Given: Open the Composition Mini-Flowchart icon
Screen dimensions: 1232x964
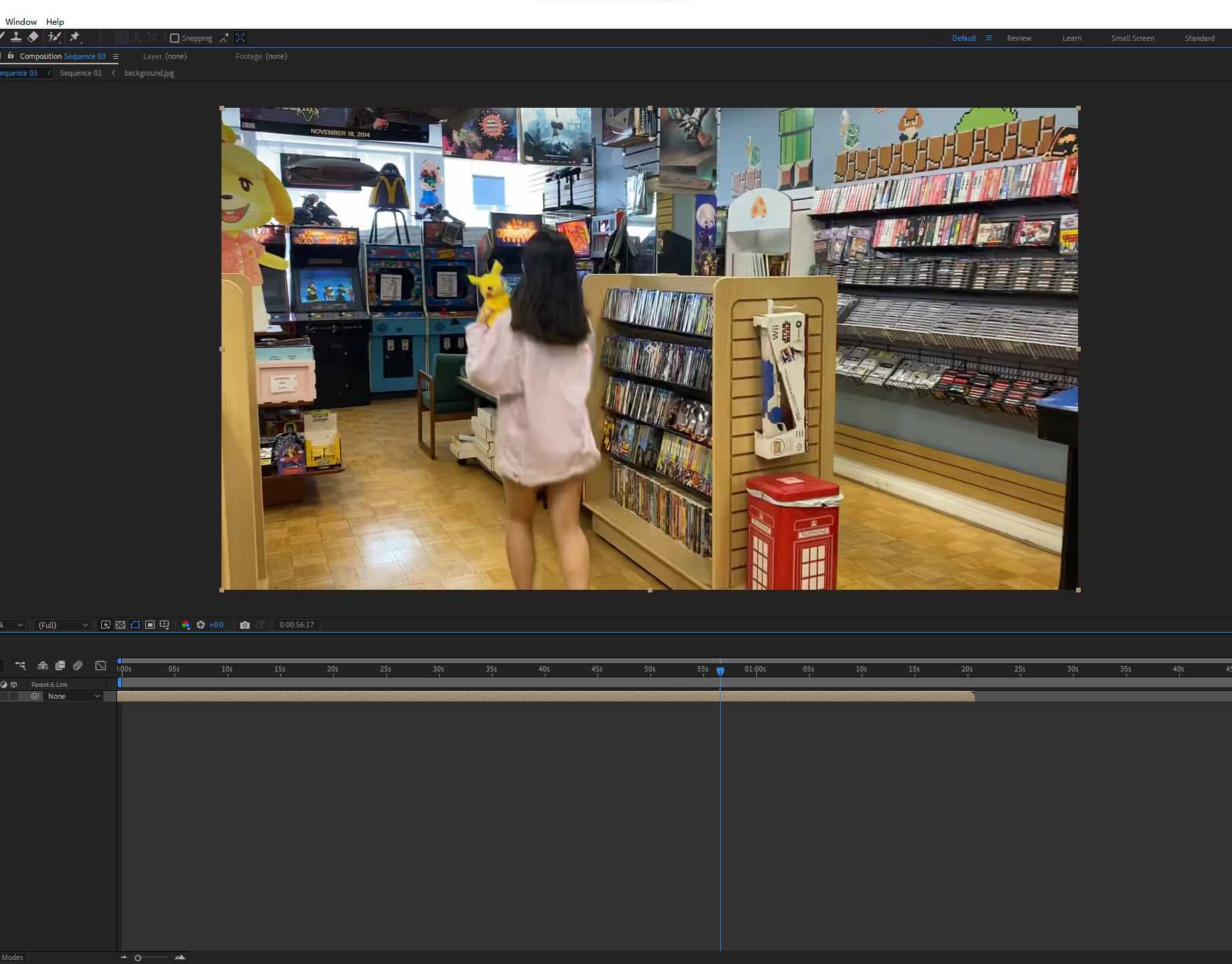Looking at the screenshot, I should tap(20, 665).
